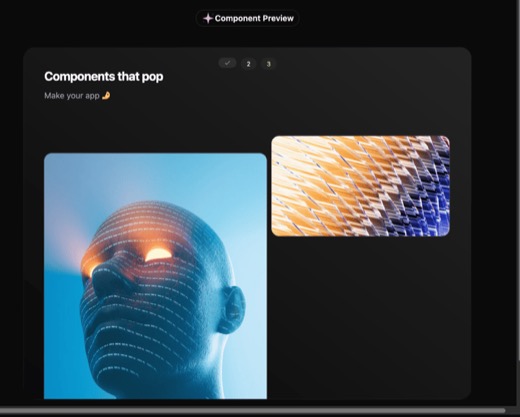520x417 pixels.
Task: Click the horizontal scrollbar at bottom
Action: [252, 410]
